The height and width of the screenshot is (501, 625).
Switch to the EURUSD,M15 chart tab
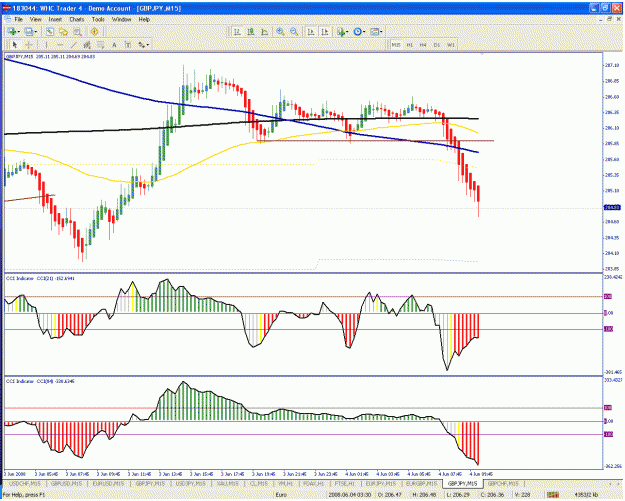click(108, 483)
